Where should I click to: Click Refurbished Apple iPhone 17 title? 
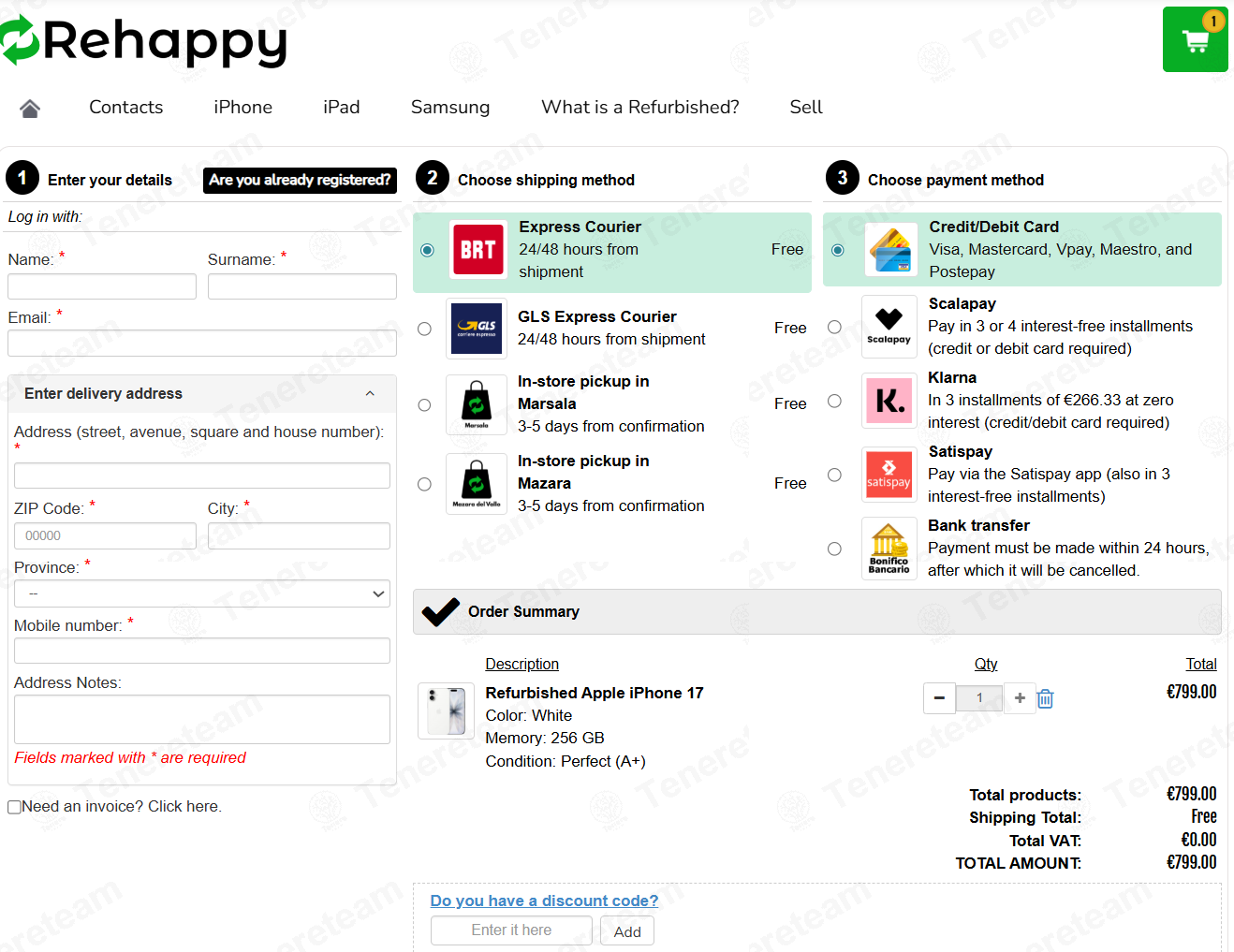click(x=595, y=693)
